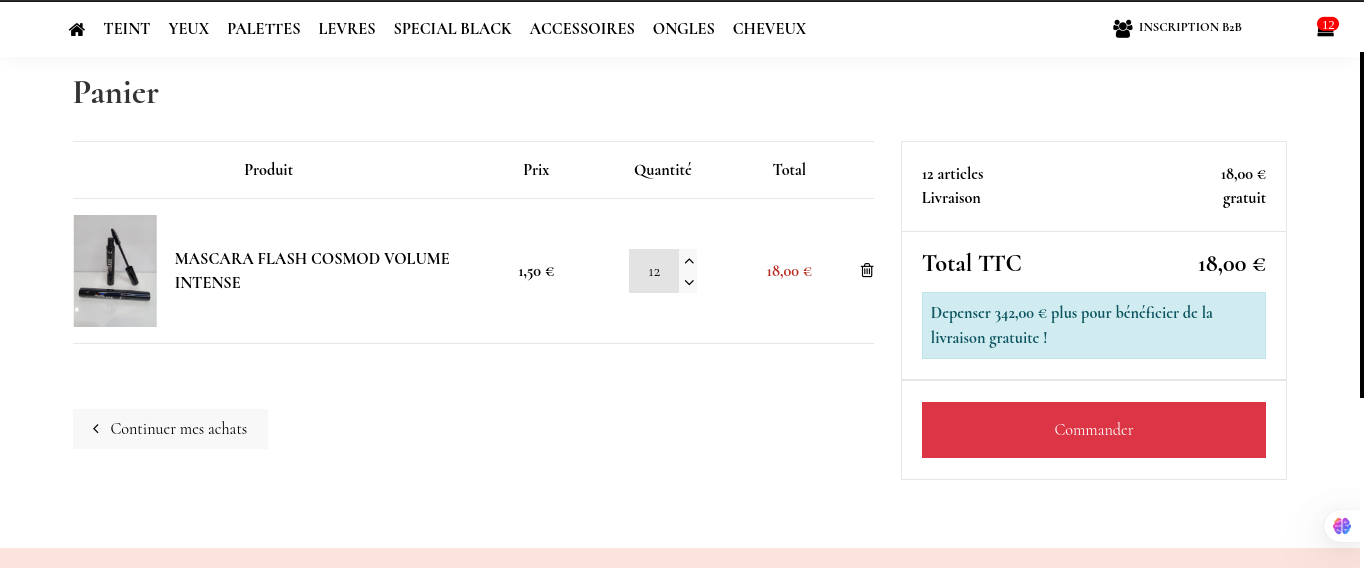1364x568 pixels.
Task: Delete the mascara item with trash icon
Action: click(867, 270)
